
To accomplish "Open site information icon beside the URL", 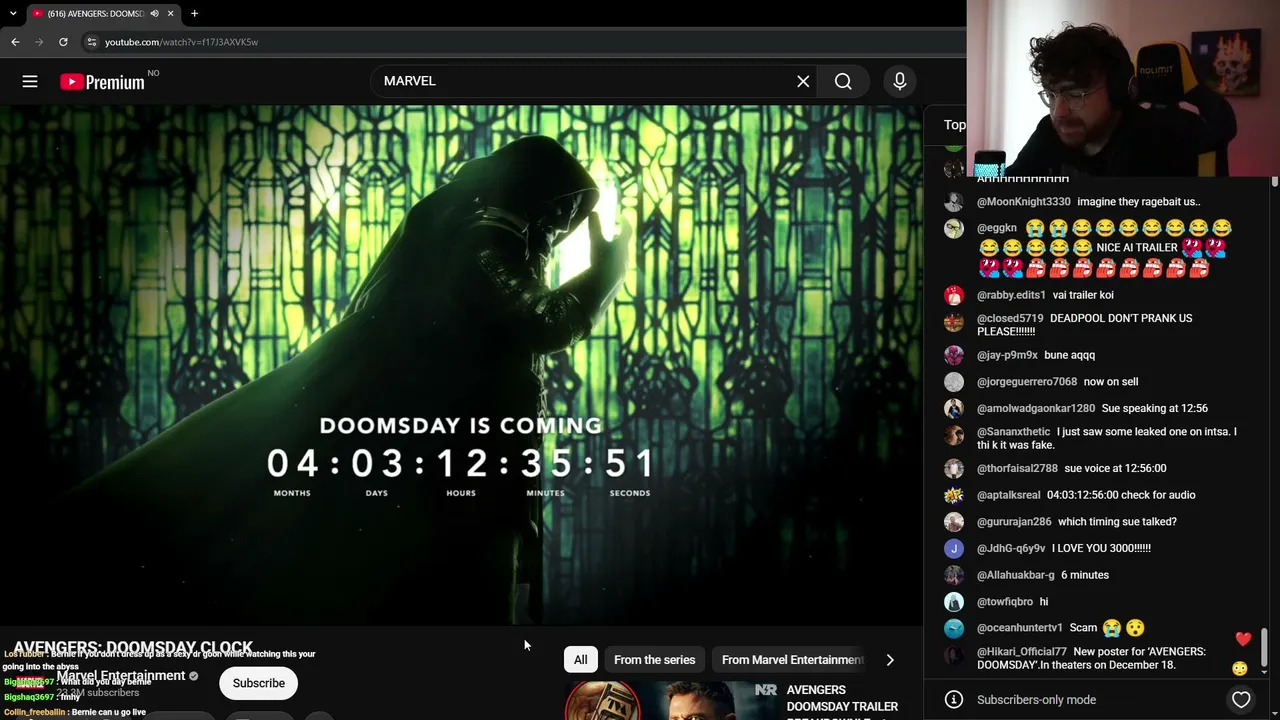I will [91, 42].
